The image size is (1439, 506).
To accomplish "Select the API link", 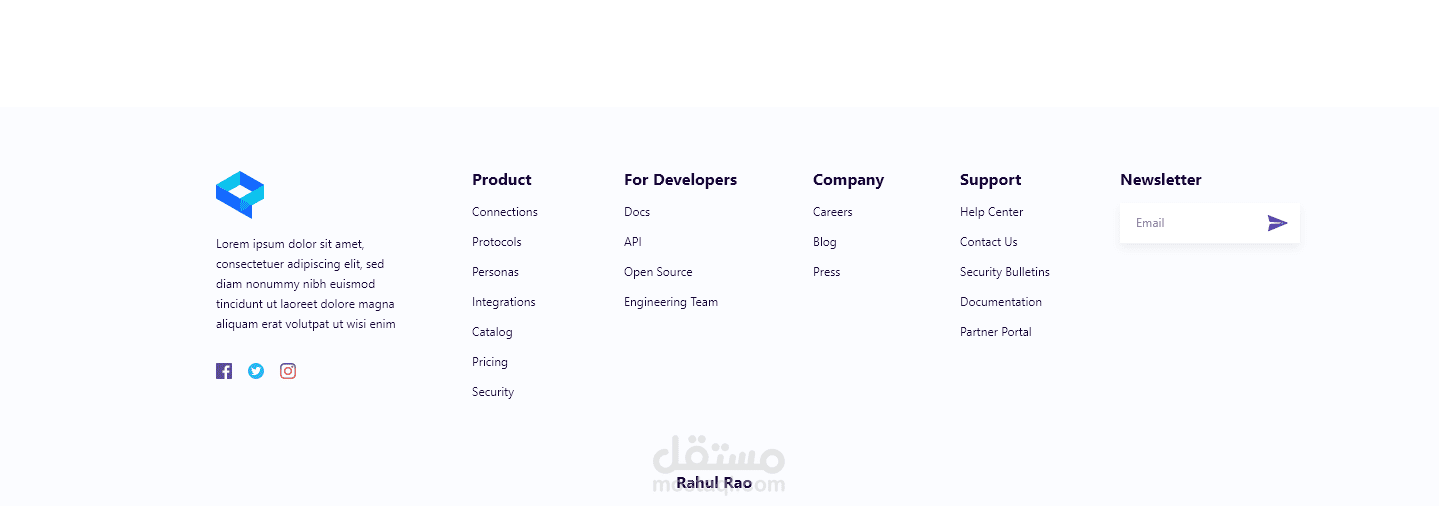I will pos(633,242).
